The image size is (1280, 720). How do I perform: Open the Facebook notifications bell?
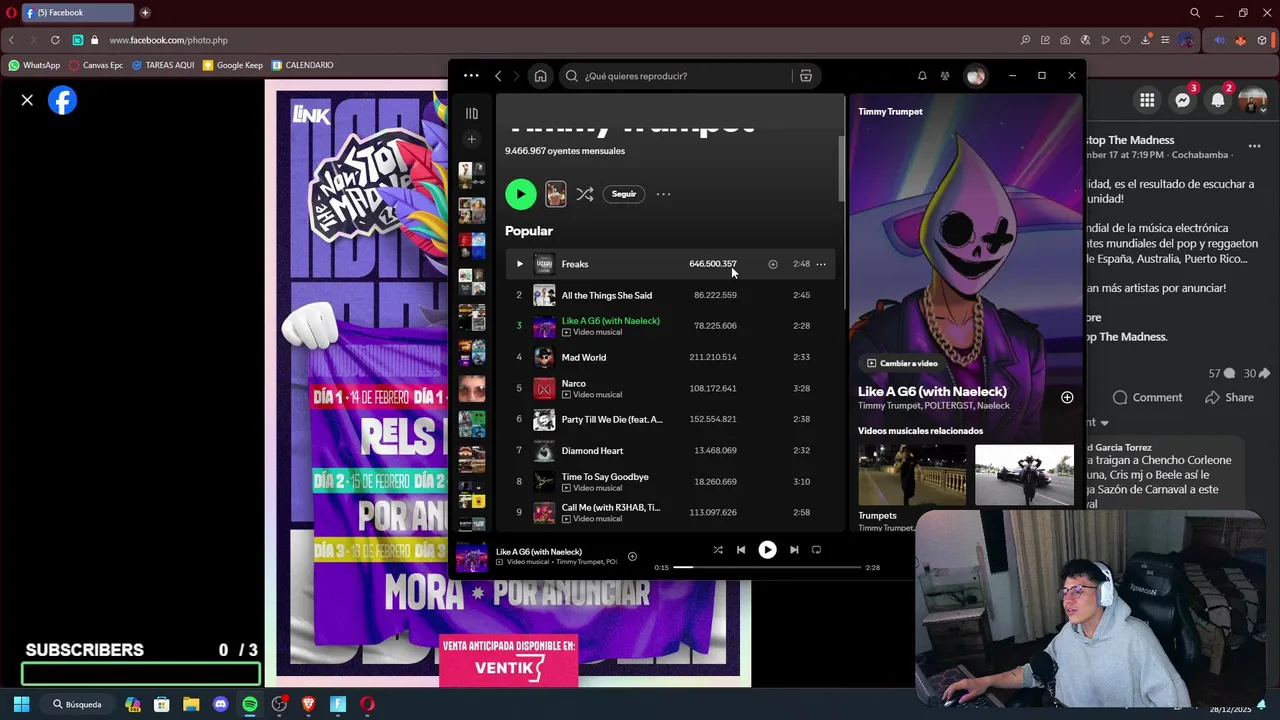pyautogui.click(x=1217, y=100)
